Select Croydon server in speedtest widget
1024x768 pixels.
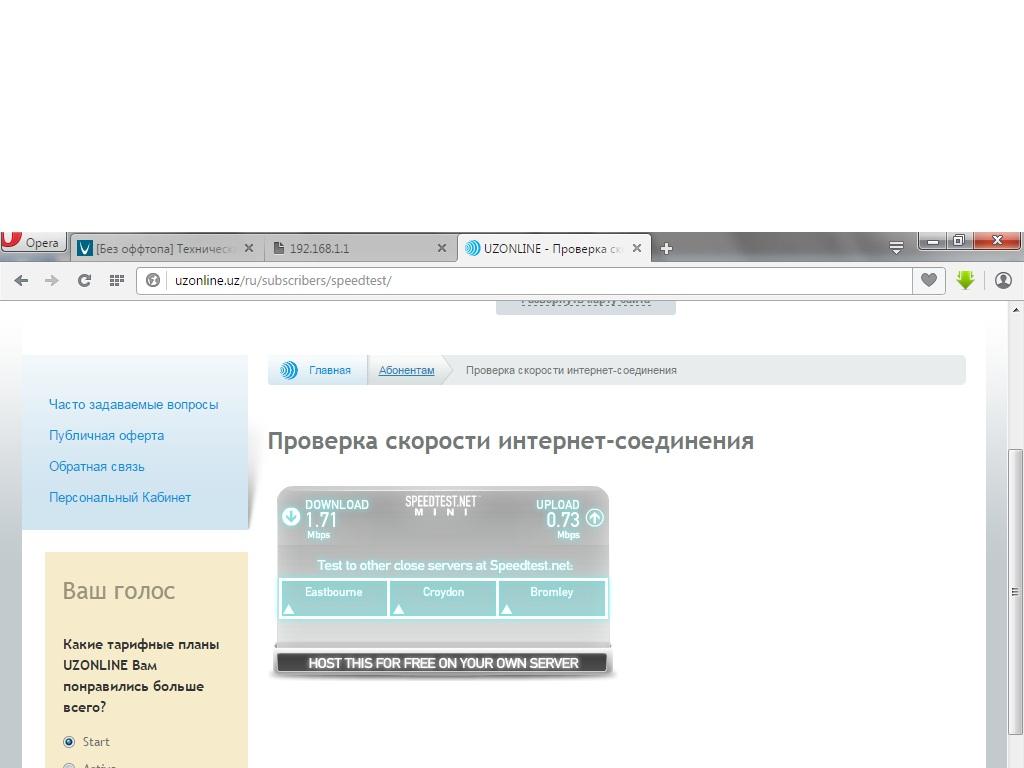pyautogui.click(x=443, y=598)
